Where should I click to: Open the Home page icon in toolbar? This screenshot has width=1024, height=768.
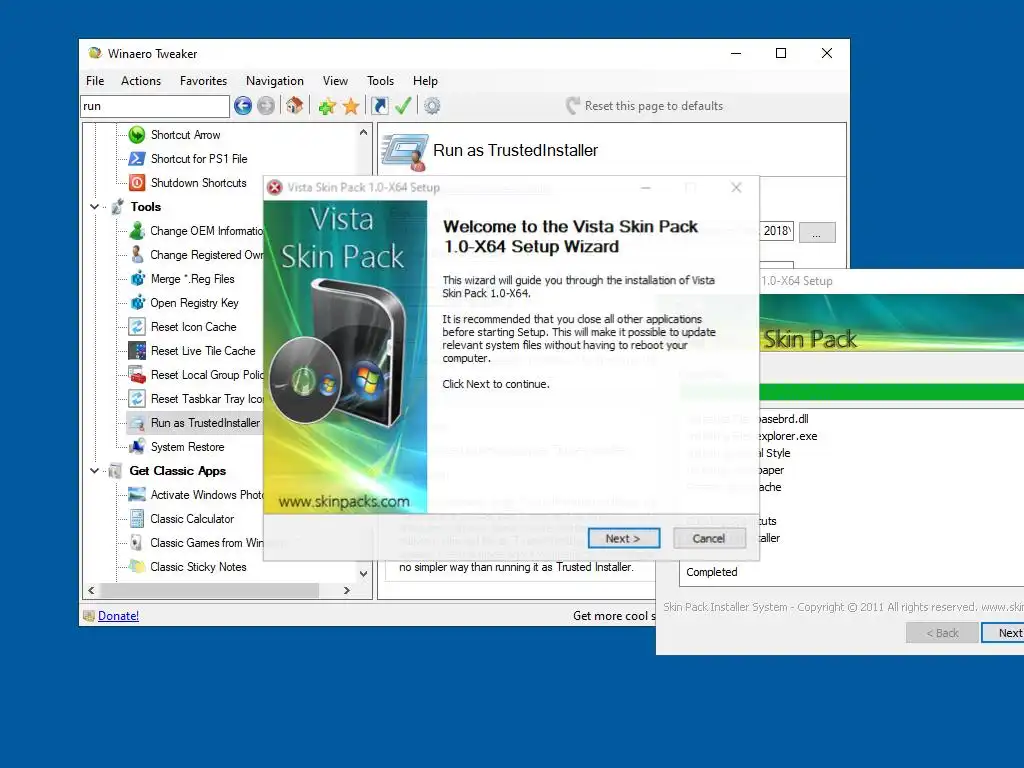295,106
